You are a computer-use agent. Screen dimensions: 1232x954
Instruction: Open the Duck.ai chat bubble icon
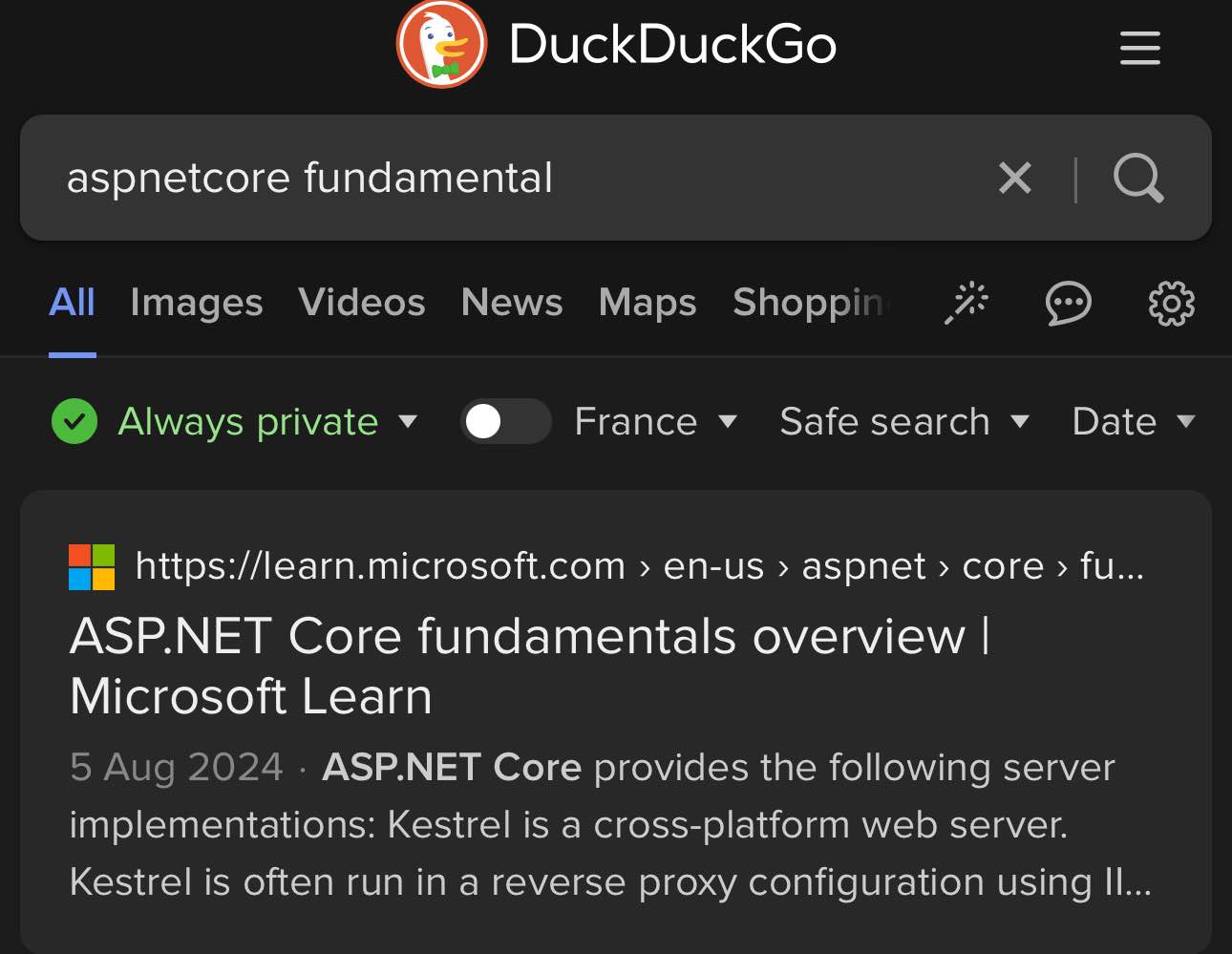[x=1068, y=304]
